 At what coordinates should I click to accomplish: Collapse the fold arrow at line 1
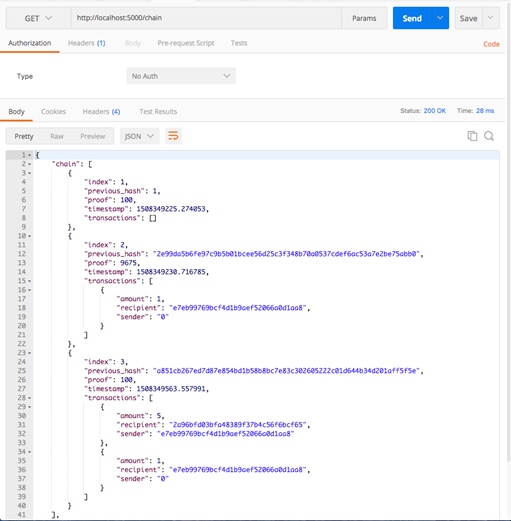click(29, 155)
